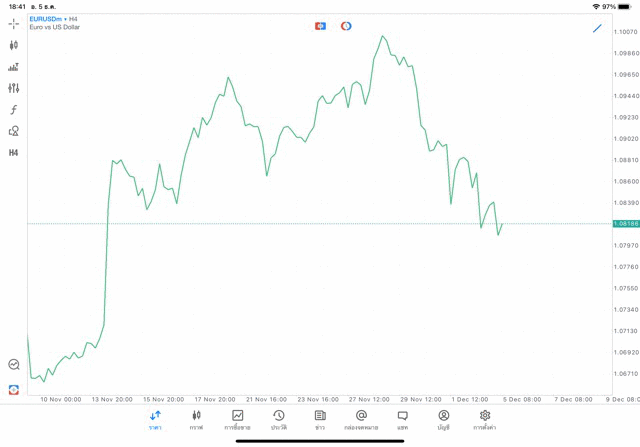The height and width of the screenshot is (447, 640).
Task: Open the ข่าว news tab
Action: click(320, 420)
